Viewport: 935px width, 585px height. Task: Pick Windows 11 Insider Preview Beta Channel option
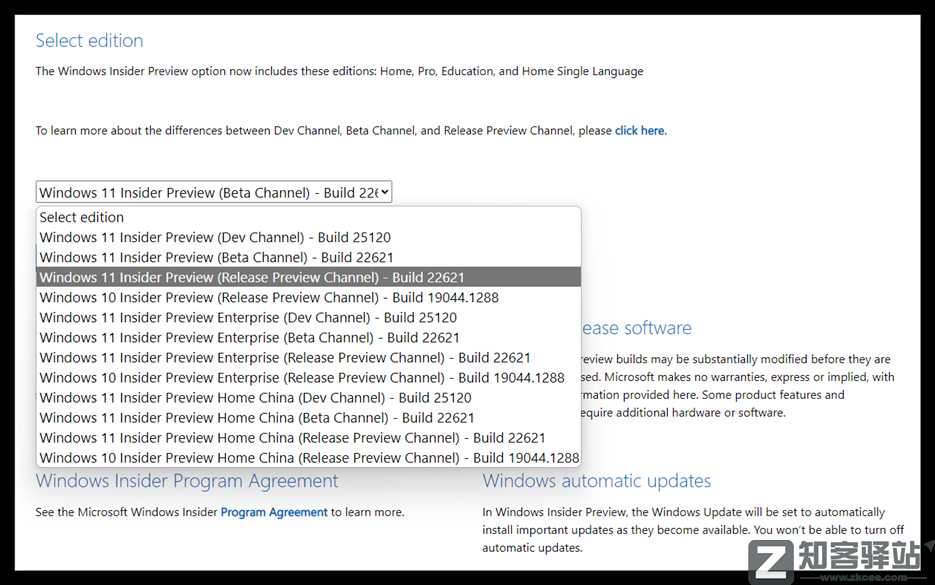click(x=216, y=257)
